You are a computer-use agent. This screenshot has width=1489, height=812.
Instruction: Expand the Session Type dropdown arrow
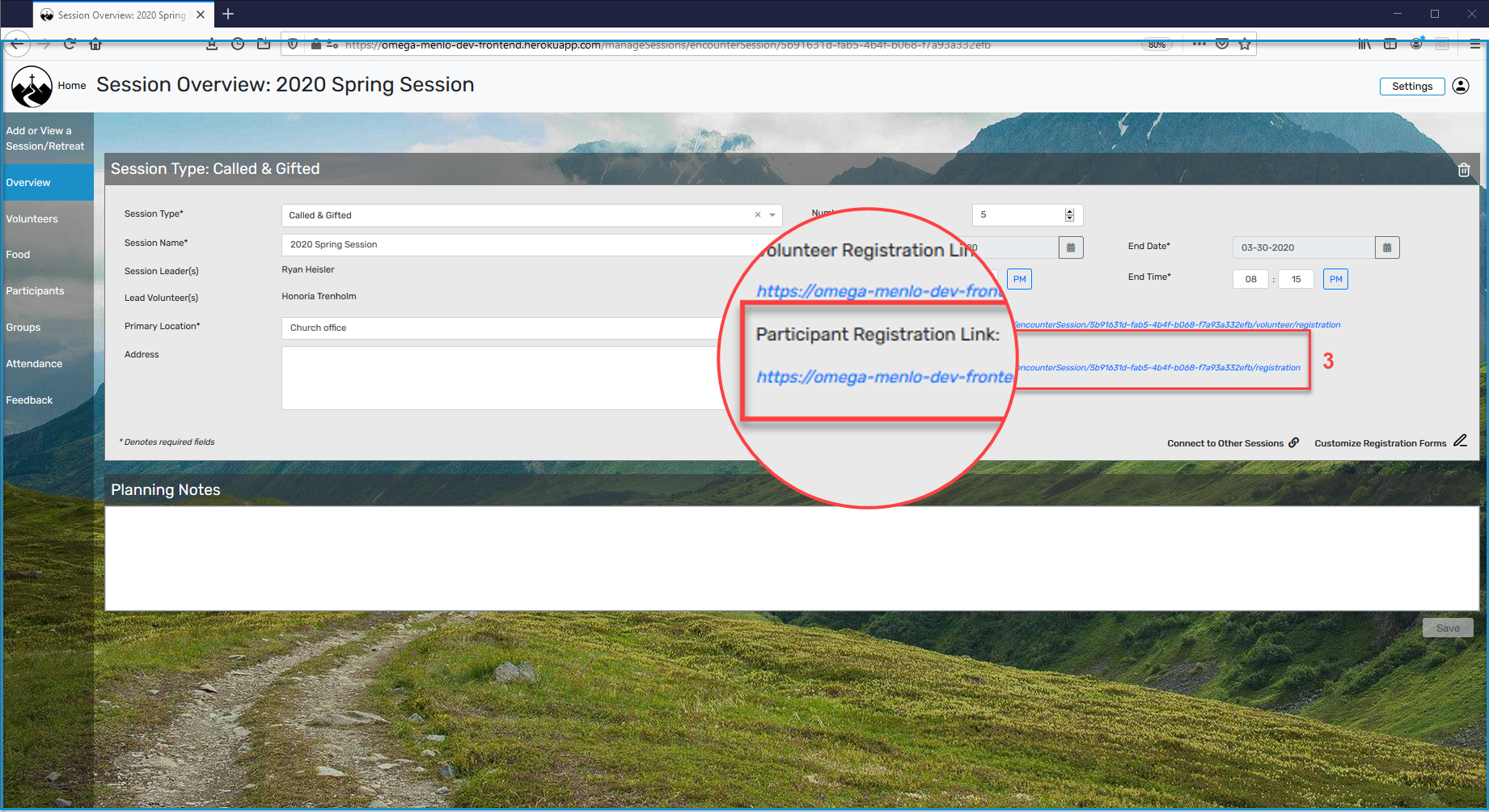[x=772, y=215]
